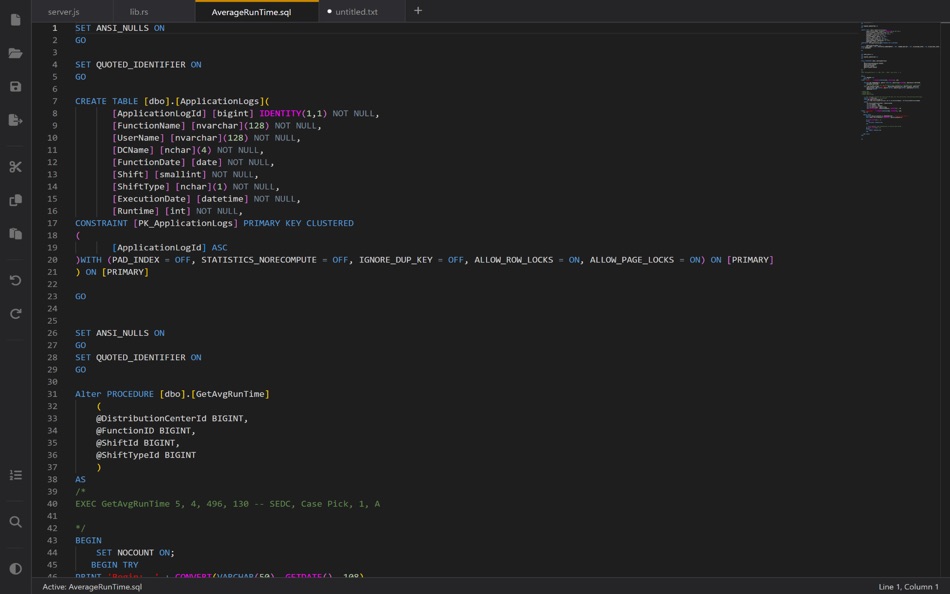Click '[DCName]' column on line 11
This screenshot has height=594, width=950.
(x=133, y=150)
